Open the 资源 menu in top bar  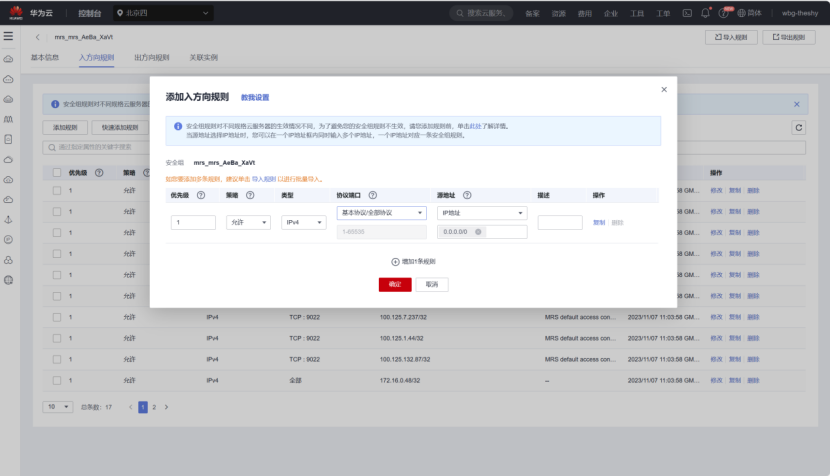point(559,13)
